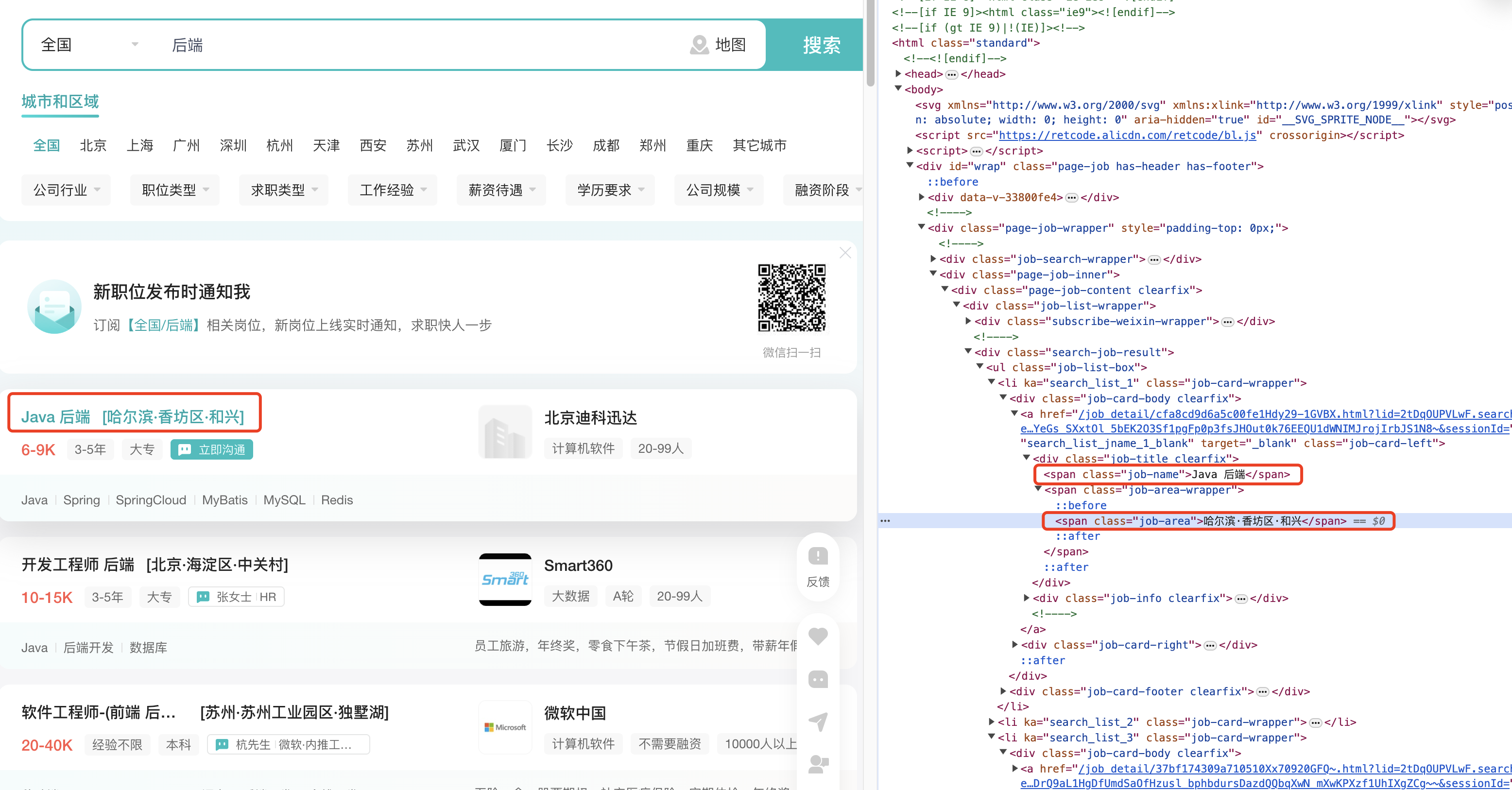Collapse the ul job-list-box node
This screenshot has width=1512, height=790.
click(980, 366)
